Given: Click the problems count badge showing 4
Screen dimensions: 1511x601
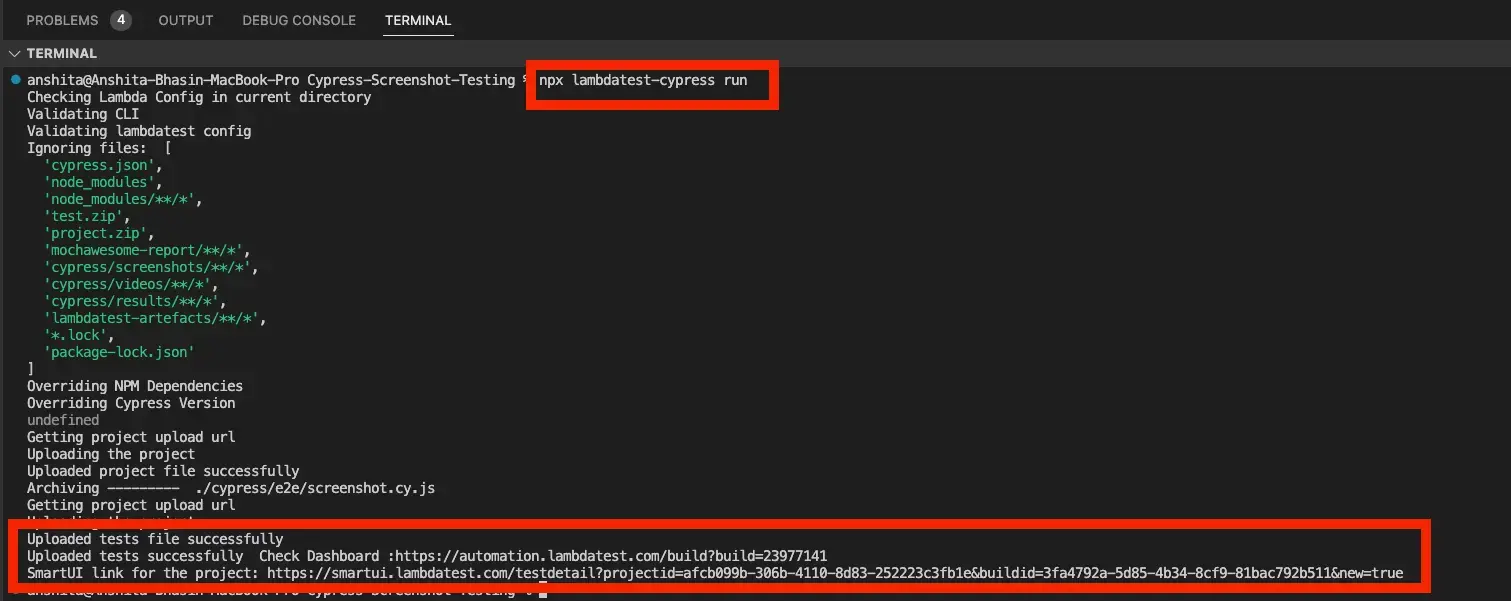Looking at the screenshot, I should 120,20.
